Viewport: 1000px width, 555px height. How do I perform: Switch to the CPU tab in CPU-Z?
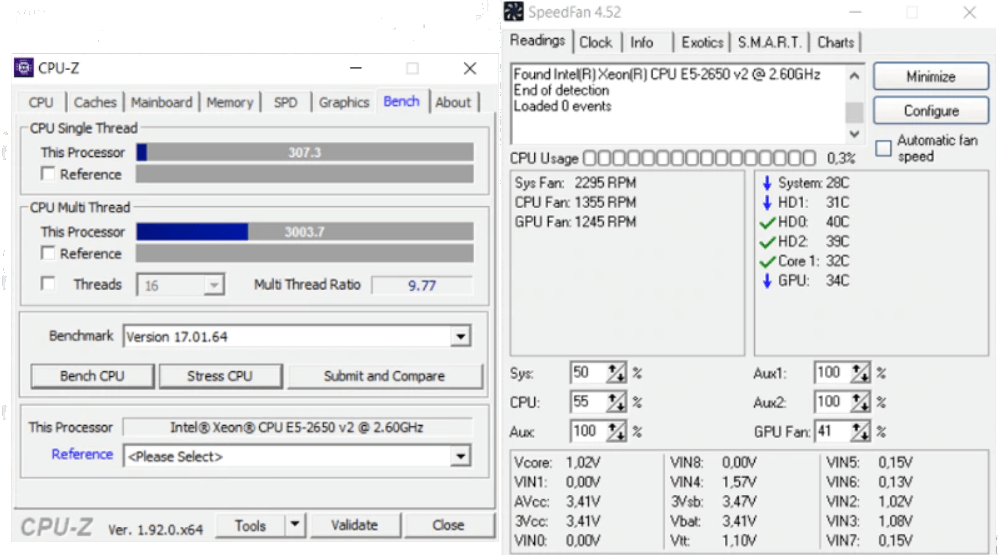pos(41,102)
